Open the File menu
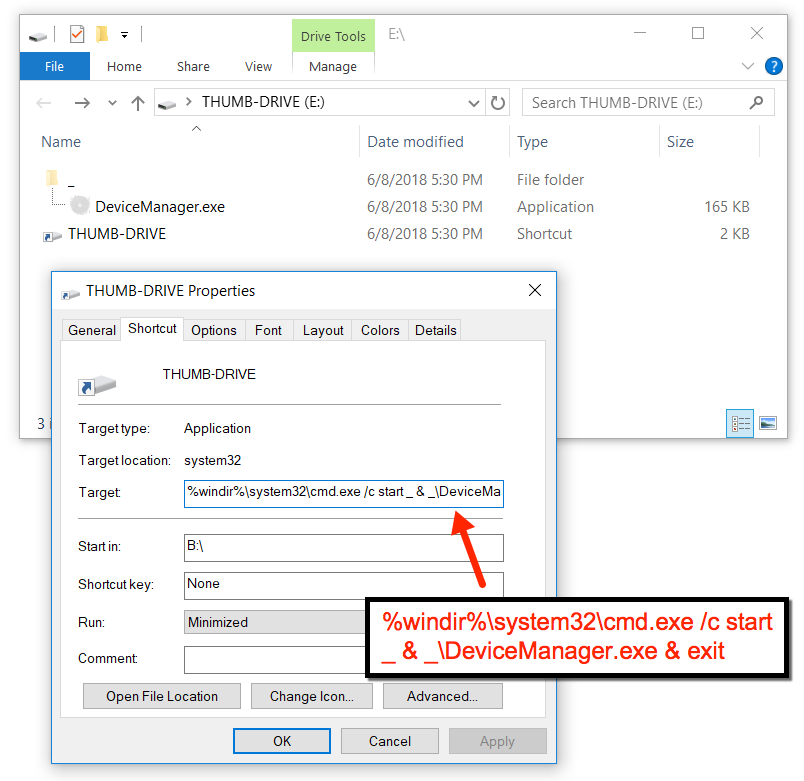This screenshot has height=781, width=804. click(x=54, y=66)
